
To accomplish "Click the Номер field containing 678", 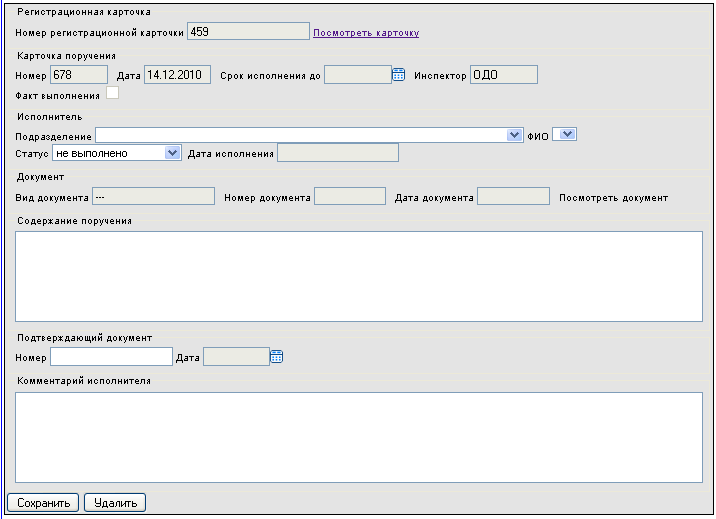I will pyautogui.click(x=79, y=75).
